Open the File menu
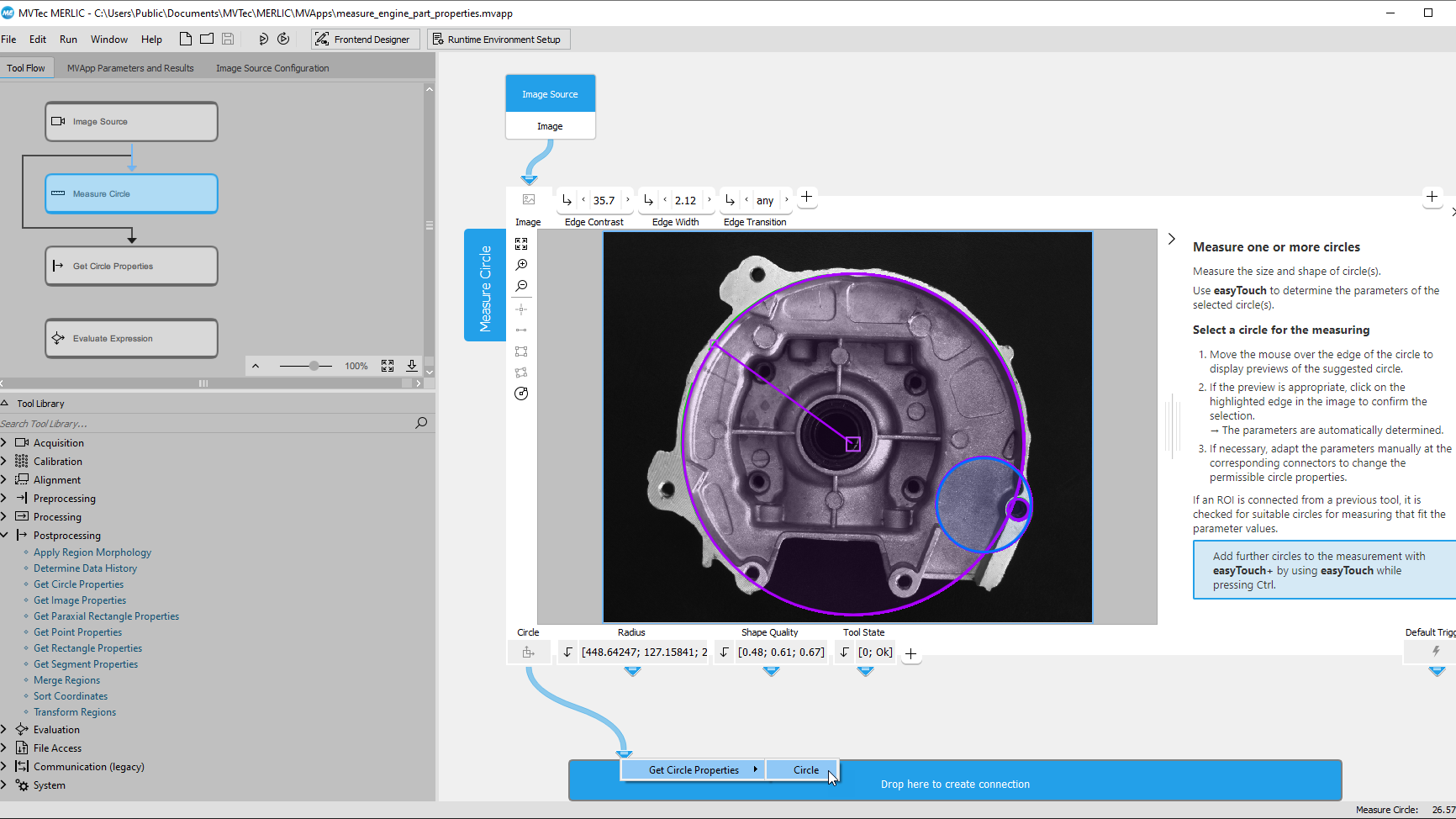 tap(8, 40)
